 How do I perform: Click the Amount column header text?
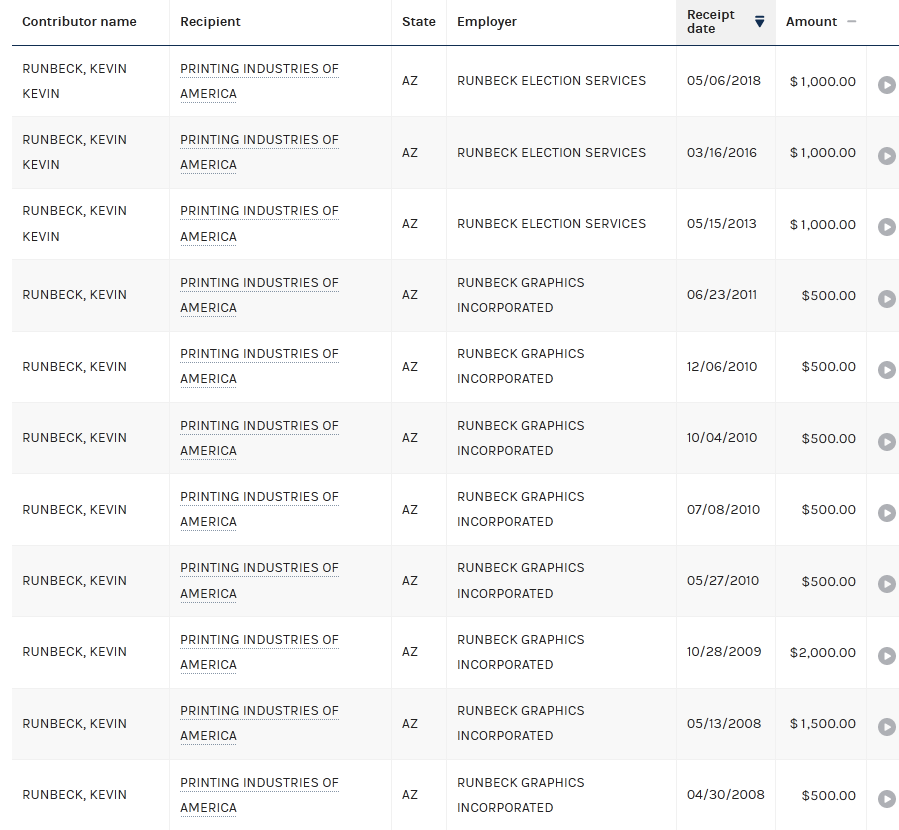(811, 22)
